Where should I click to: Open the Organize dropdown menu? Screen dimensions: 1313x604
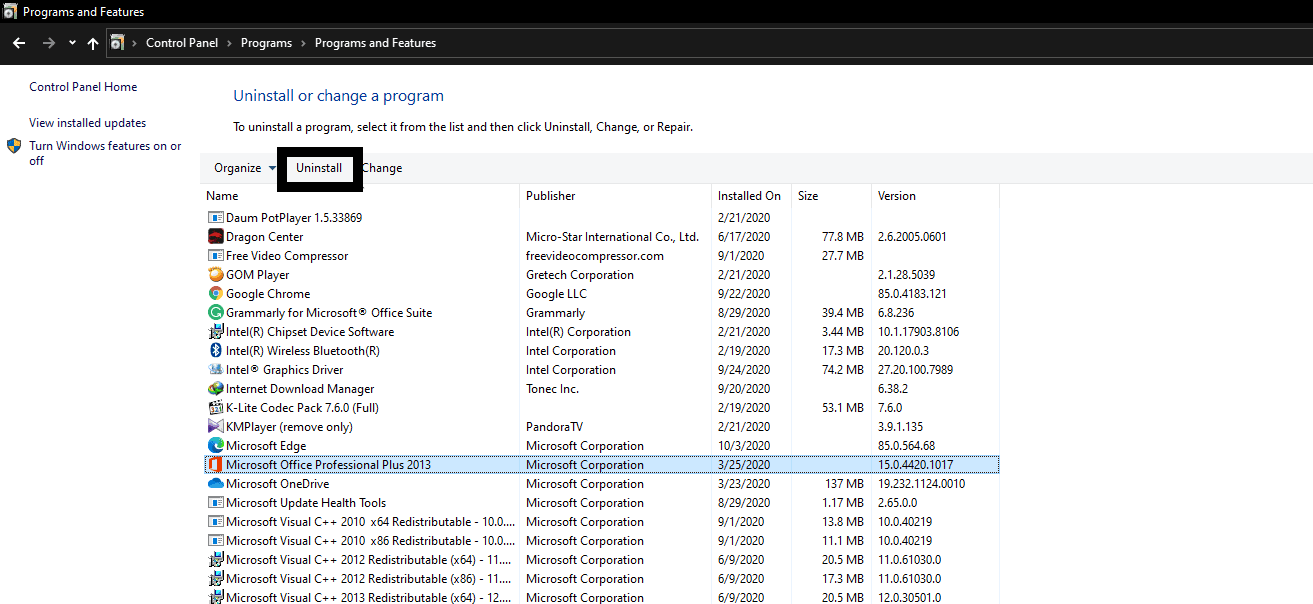[x=244, y=168]
